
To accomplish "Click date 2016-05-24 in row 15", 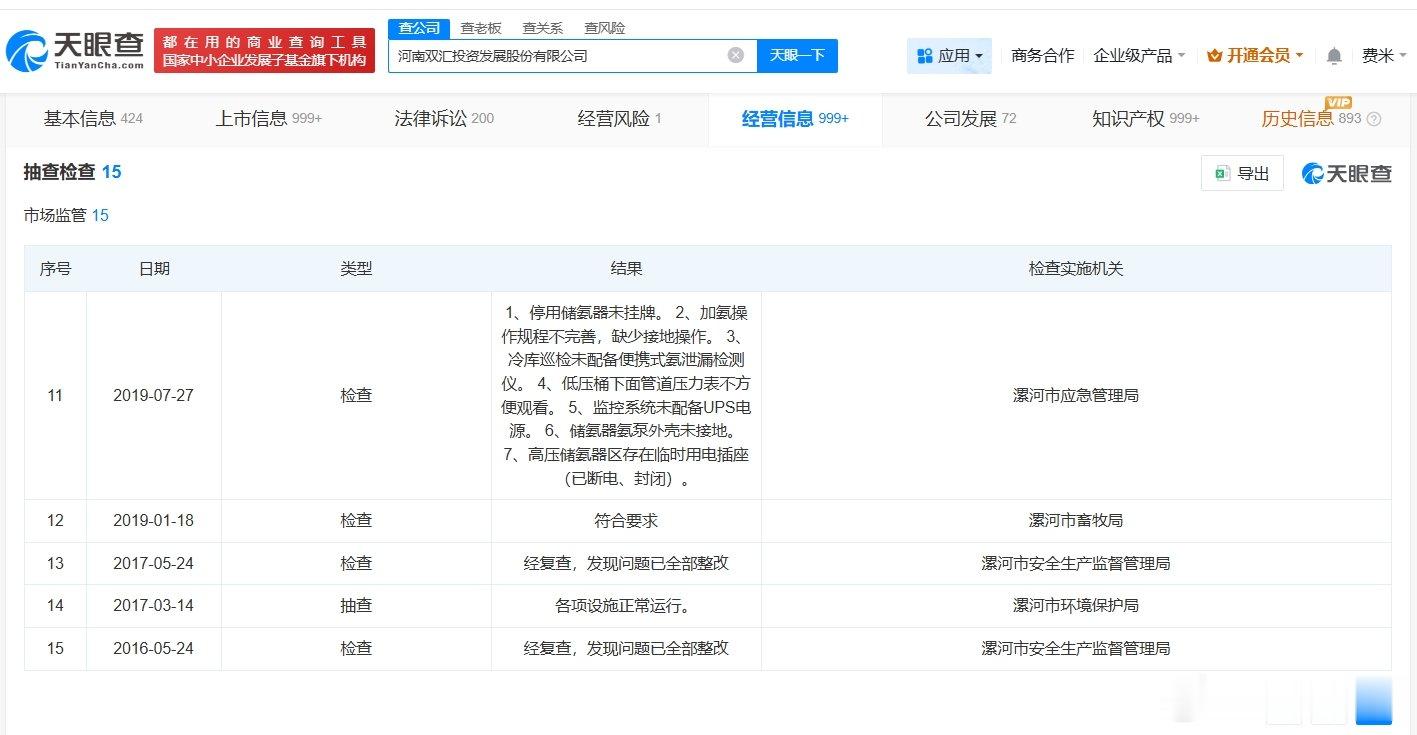I will (x=153, y=649).
